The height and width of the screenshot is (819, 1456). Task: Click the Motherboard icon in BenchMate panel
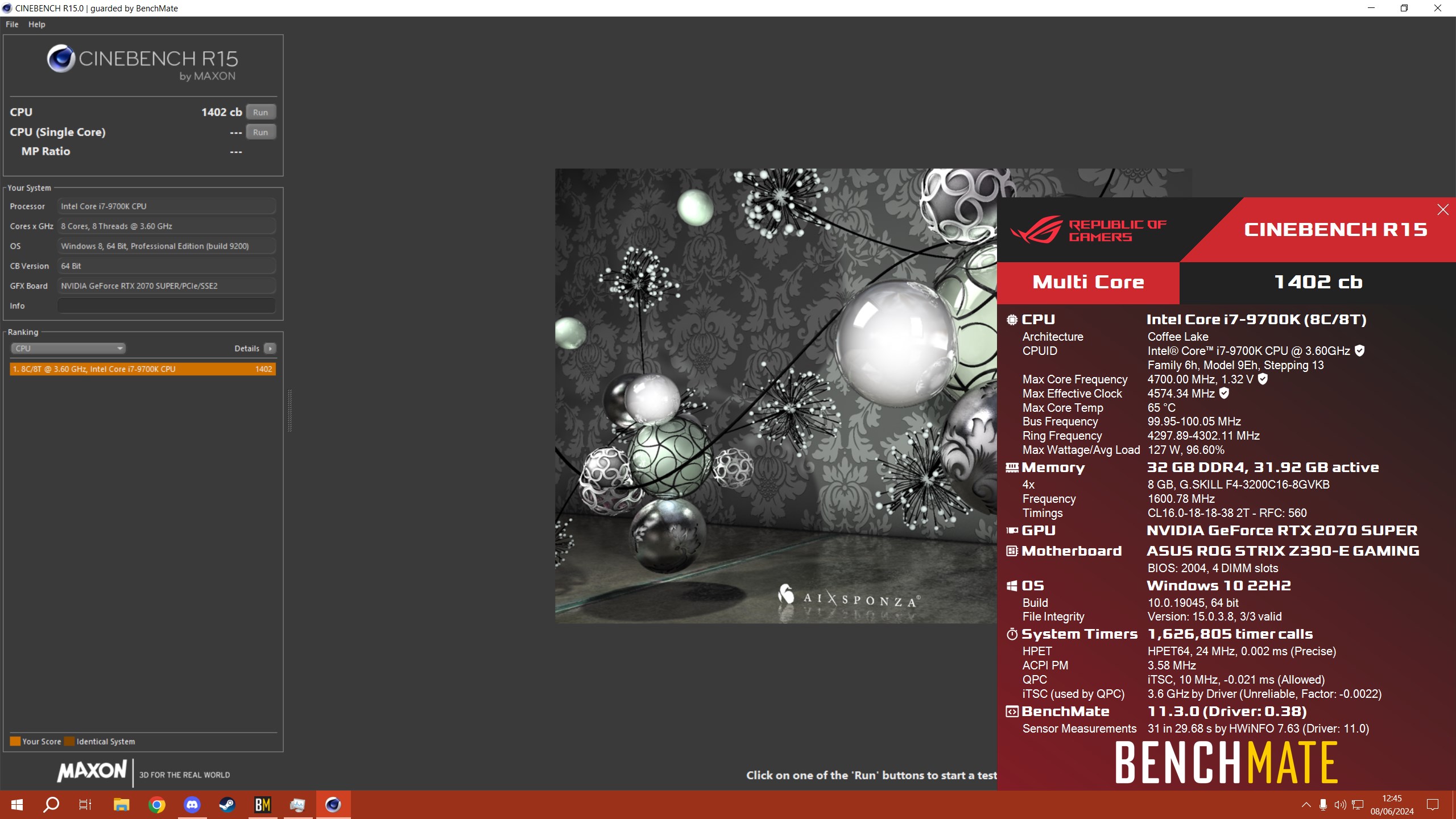(1012, 551)
